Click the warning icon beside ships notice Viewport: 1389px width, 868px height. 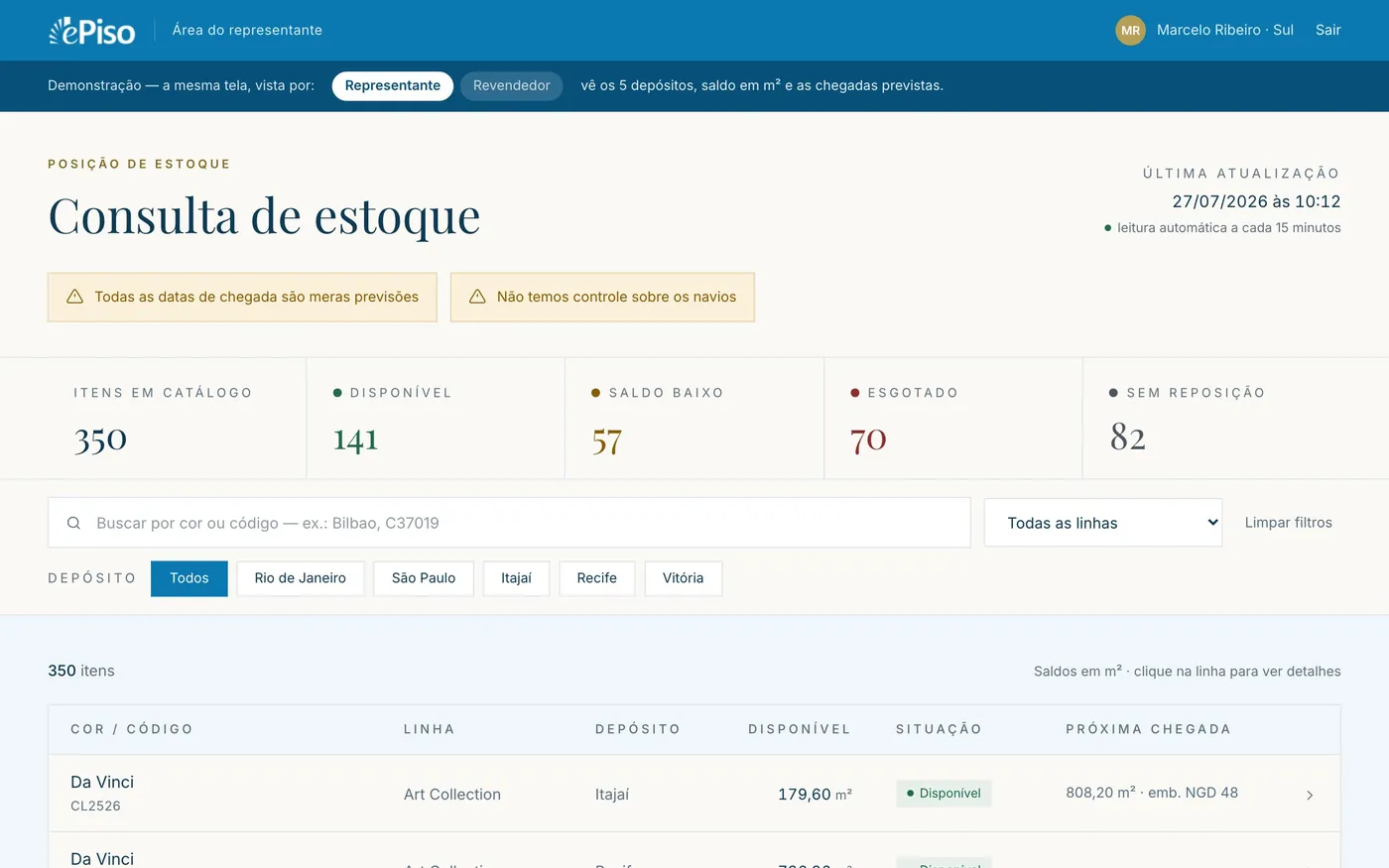[477, 297]
